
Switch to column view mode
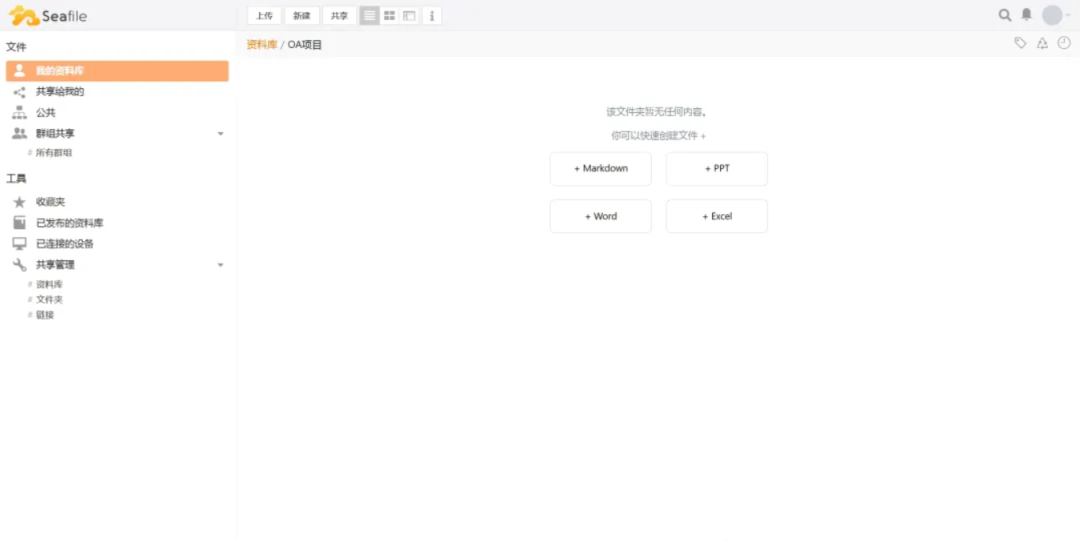click(410, 16)
